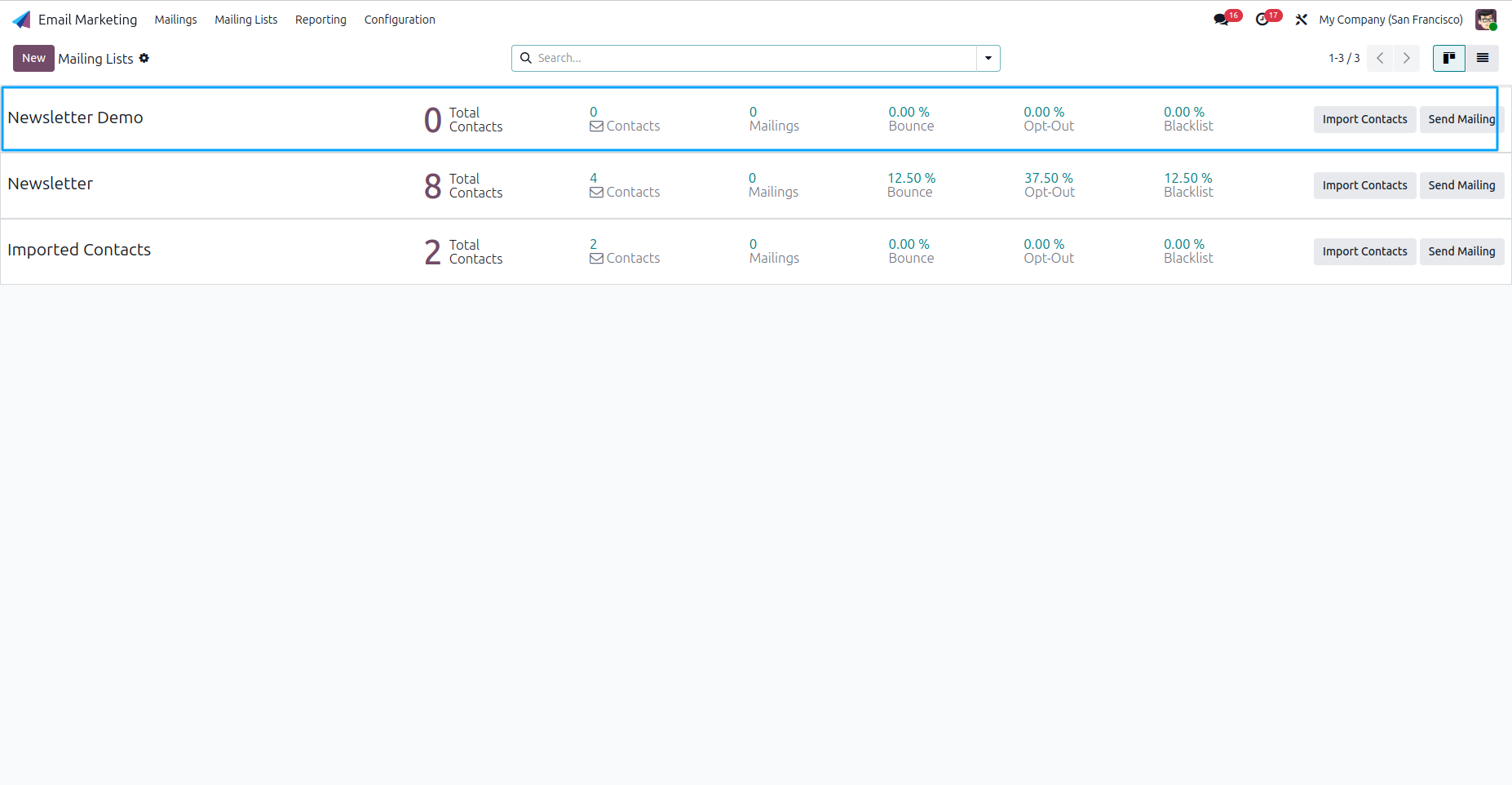Screen dimensions: 1512x785
Task: Click the user avatar in top right
Action: [1486, 20]
